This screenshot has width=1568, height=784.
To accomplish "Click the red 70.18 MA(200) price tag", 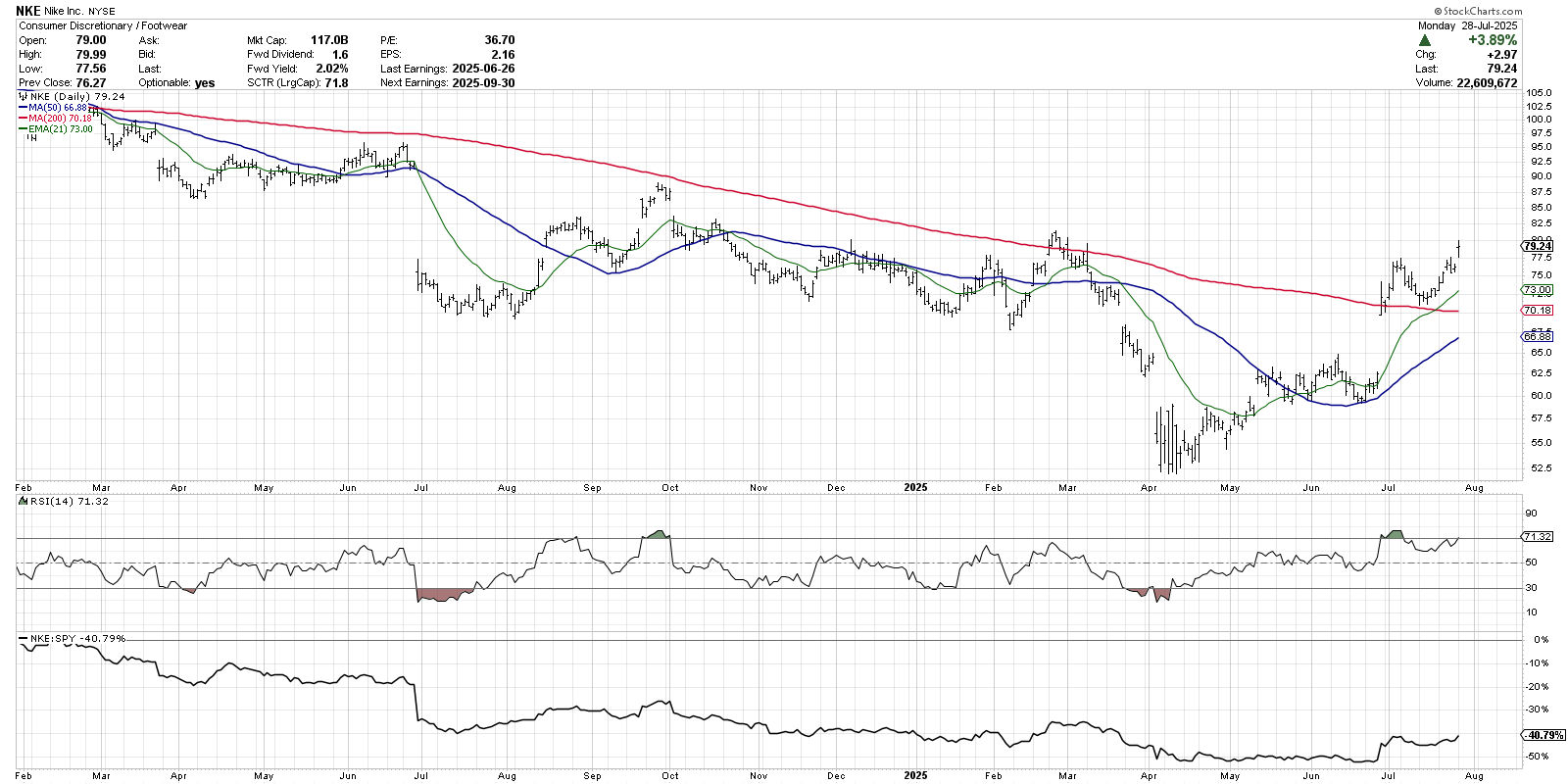I will [1538, 311].
